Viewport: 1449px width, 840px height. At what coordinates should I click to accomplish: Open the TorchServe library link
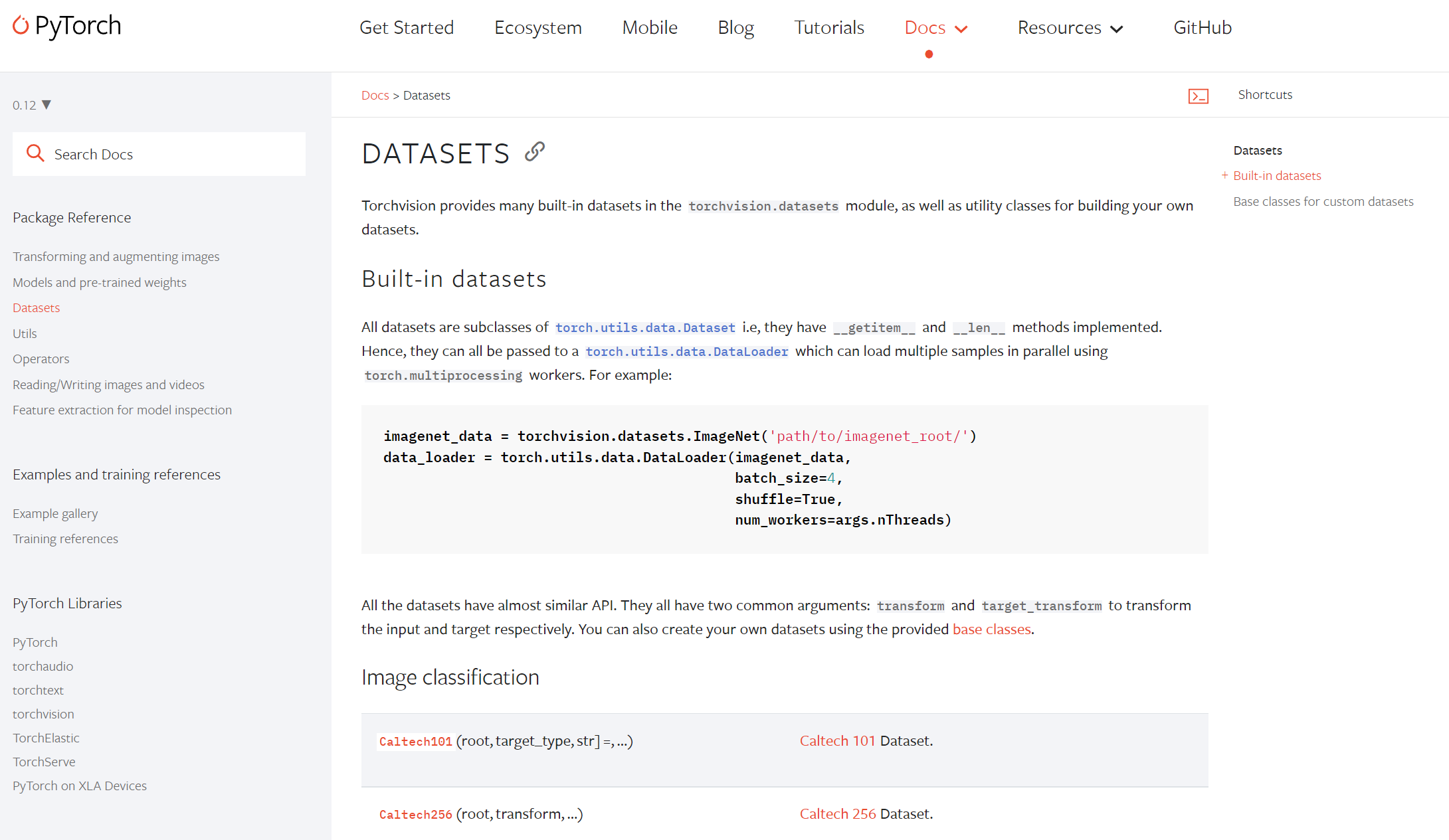pos(45,762)
